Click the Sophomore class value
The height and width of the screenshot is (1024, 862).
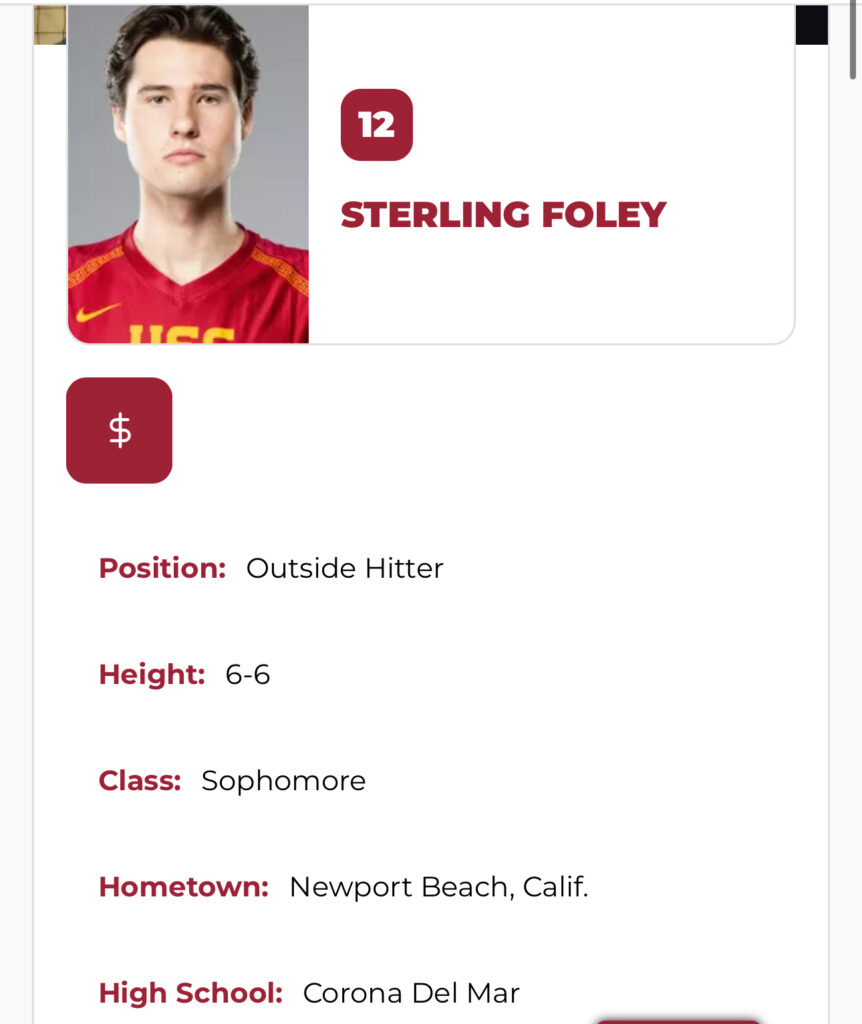(x=283, y=780)
